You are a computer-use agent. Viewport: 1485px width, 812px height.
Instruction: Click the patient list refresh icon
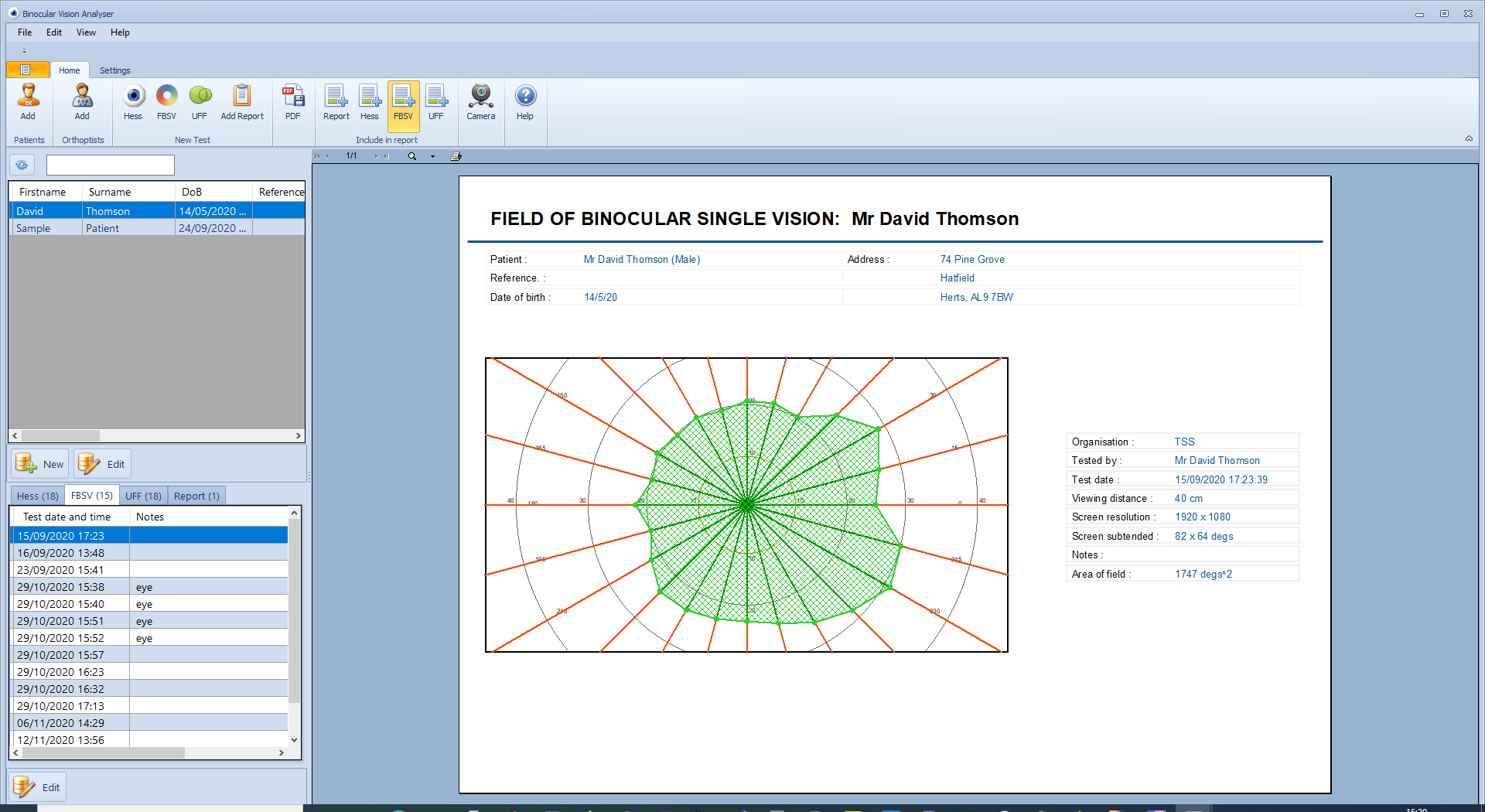coord(22,165)
